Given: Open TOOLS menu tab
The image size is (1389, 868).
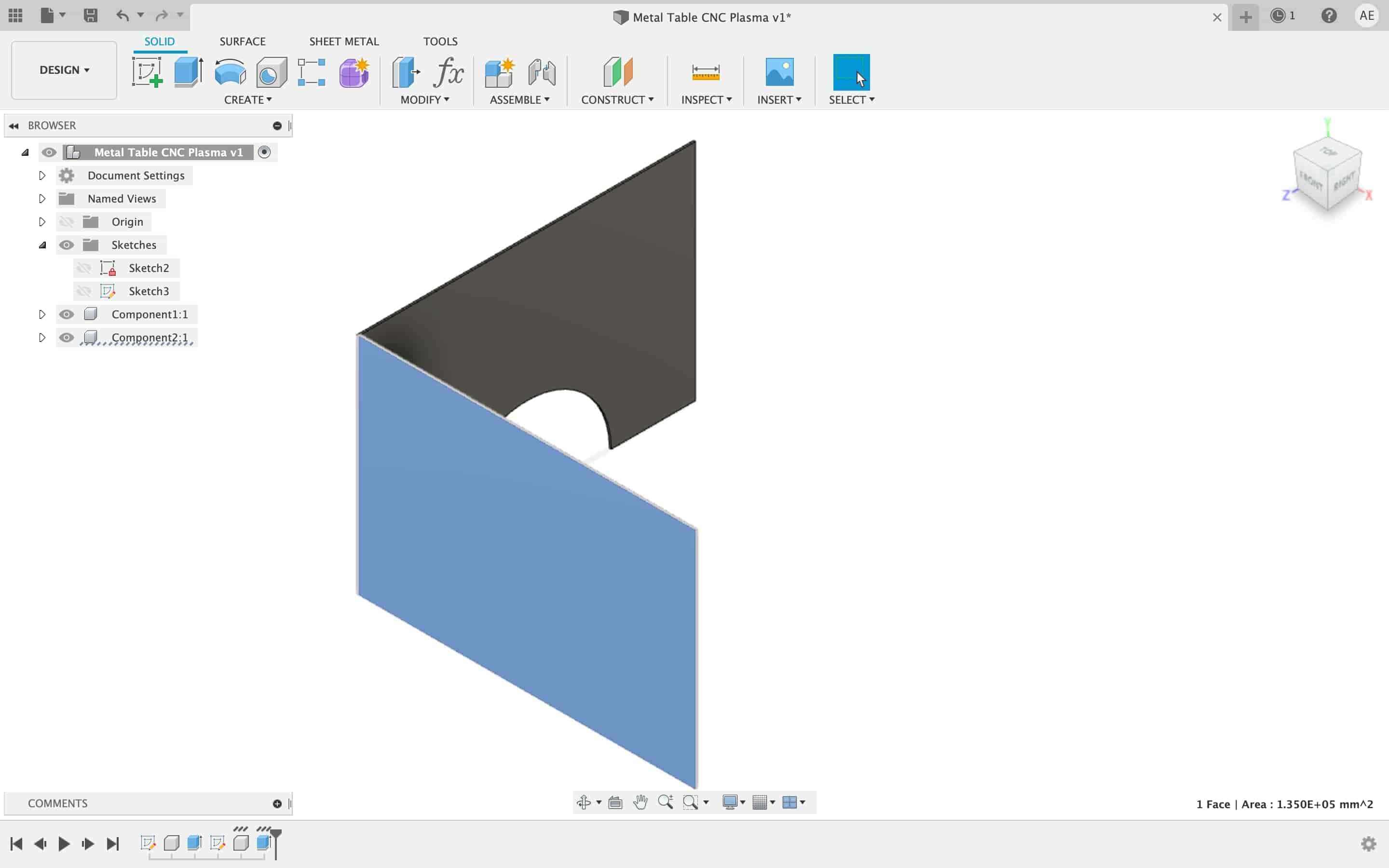Looking at the screenshot, I should point(440,41).
